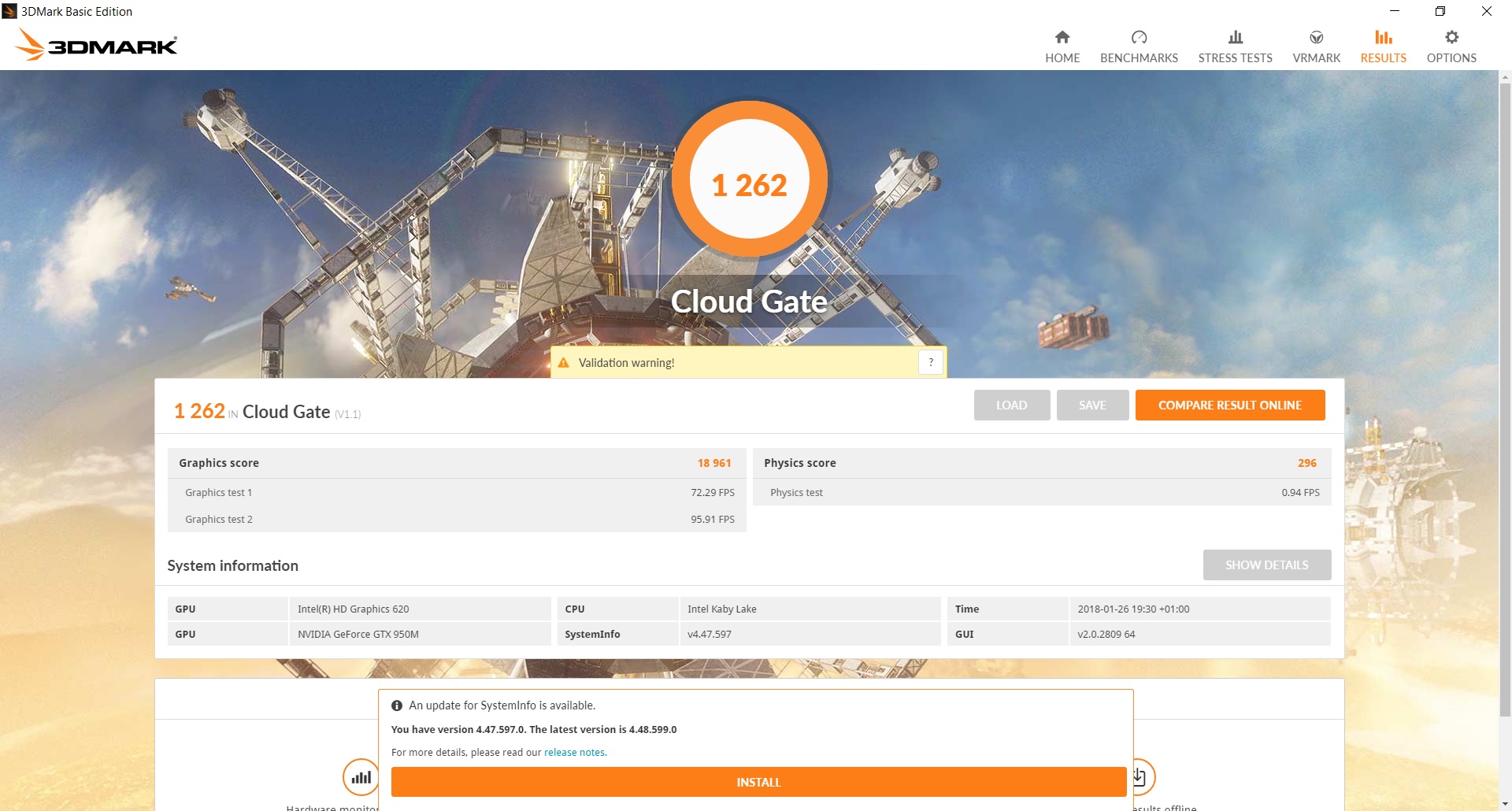Click the Physics score value 296
This screenshot has width=1512, height=811.
(1307, 463)
